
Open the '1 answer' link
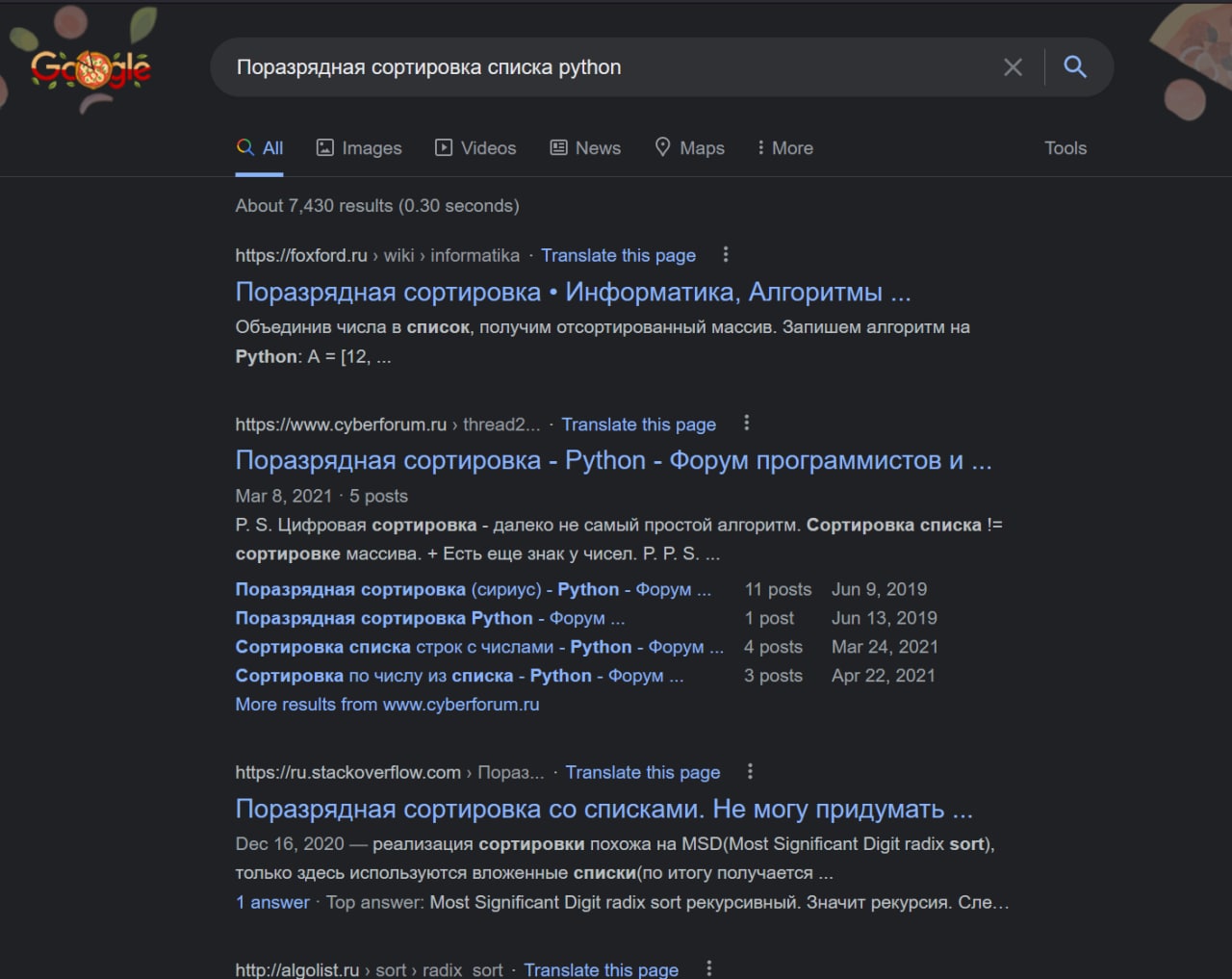272,903
